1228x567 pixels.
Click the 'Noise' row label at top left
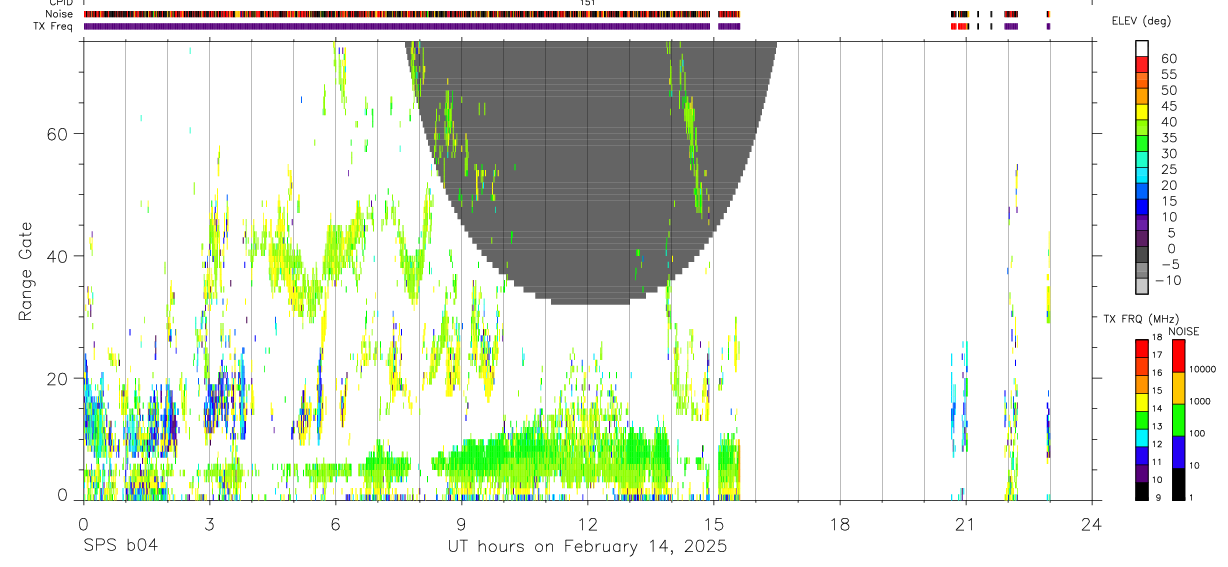click(60, 14)
